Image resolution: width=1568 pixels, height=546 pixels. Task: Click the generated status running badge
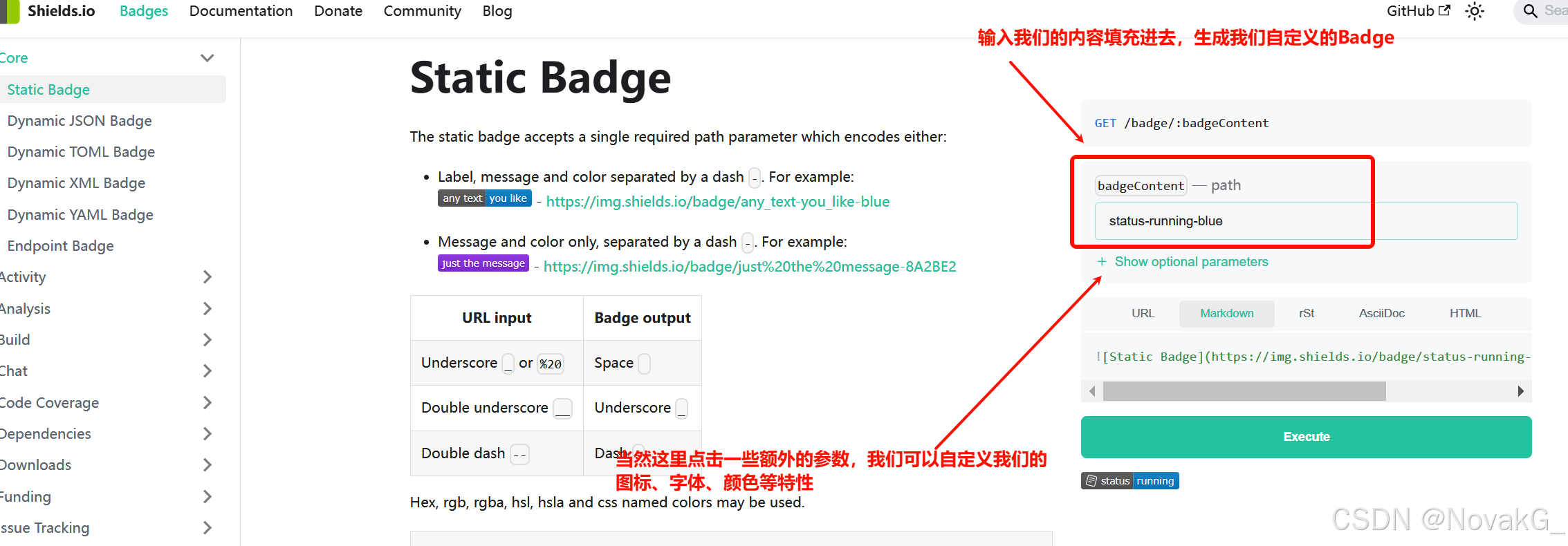coord(1130,481)
